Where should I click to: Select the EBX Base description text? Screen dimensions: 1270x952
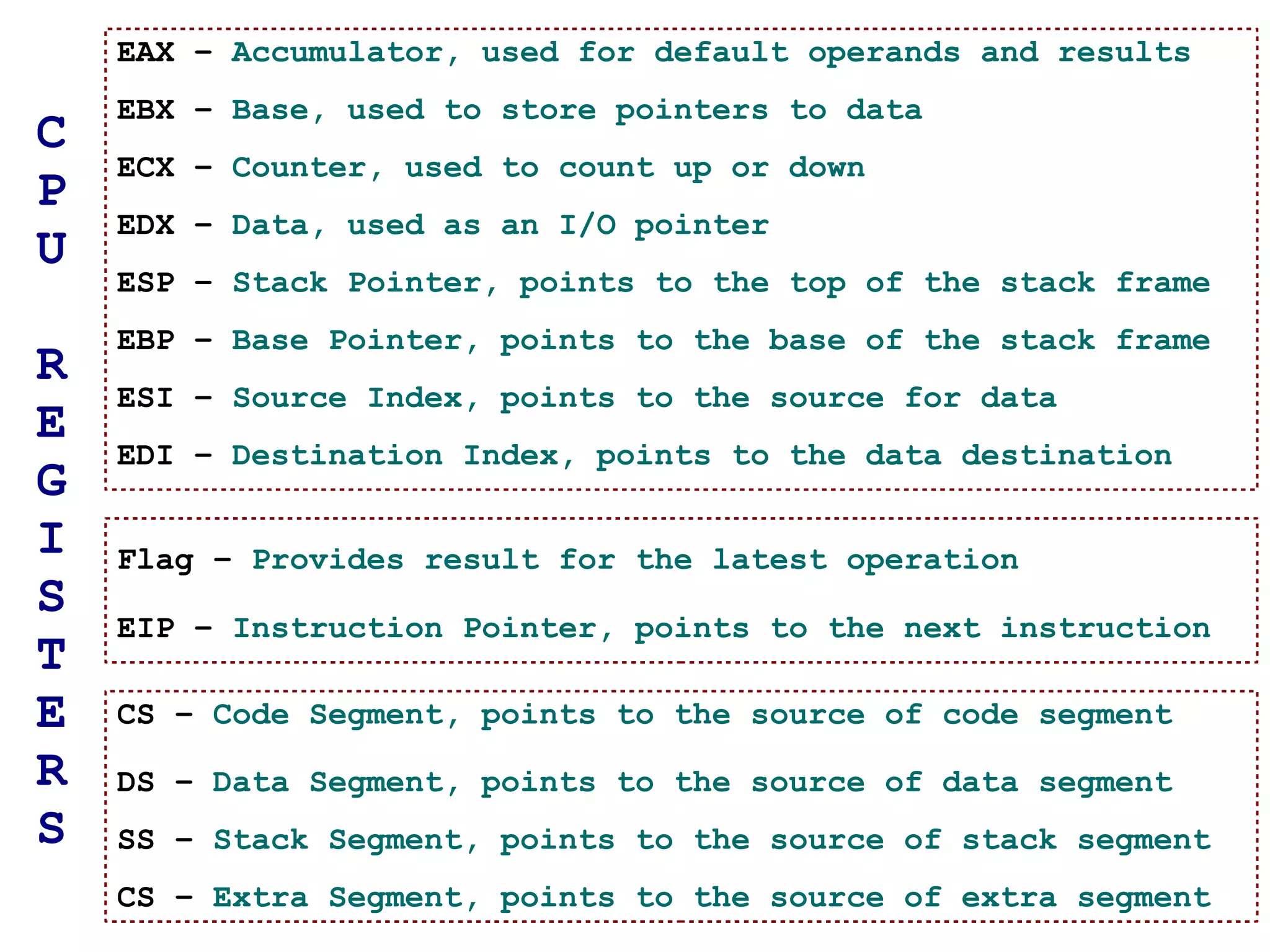point(577,110)
